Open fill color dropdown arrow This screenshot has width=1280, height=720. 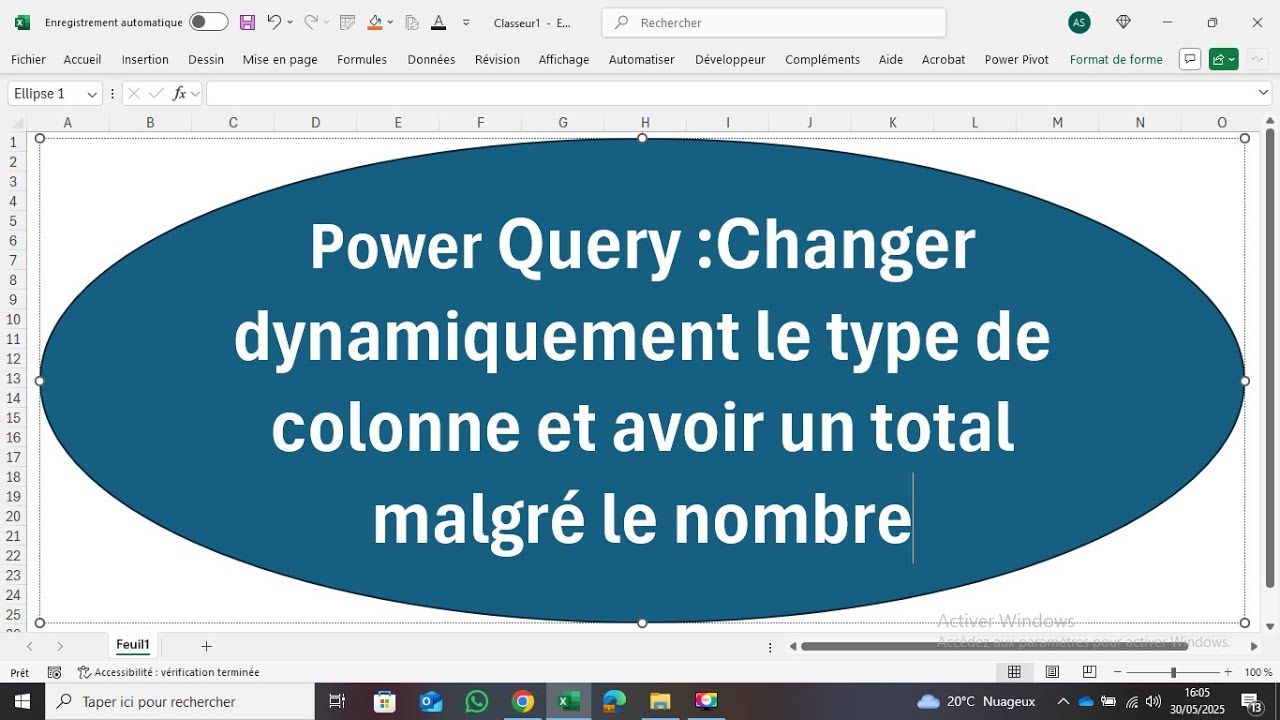point(390,22)
